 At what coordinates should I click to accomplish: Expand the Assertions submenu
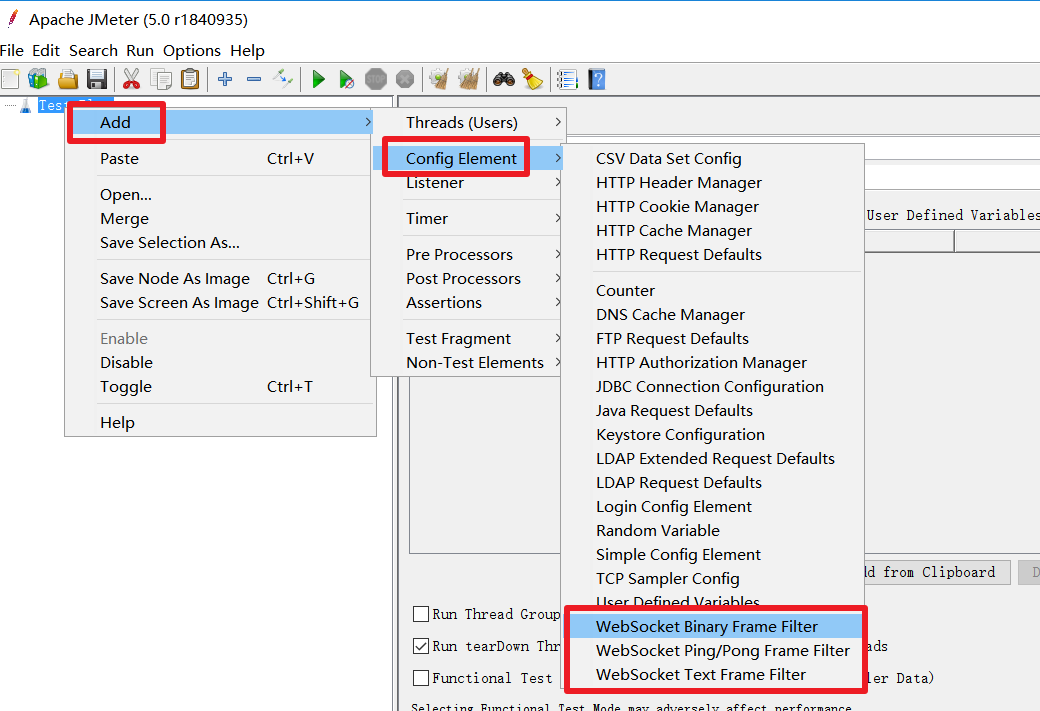pos(468,302)
